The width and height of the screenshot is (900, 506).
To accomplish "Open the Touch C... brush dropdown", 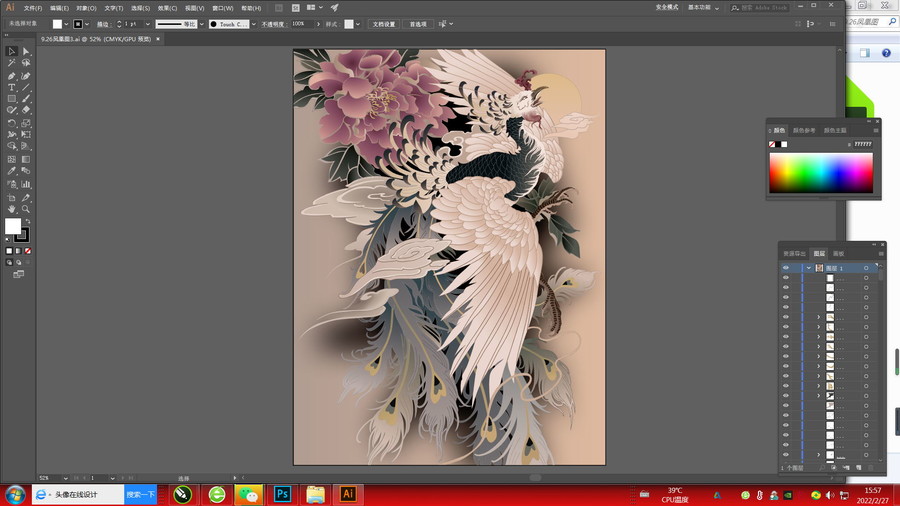I will [254, 24].
